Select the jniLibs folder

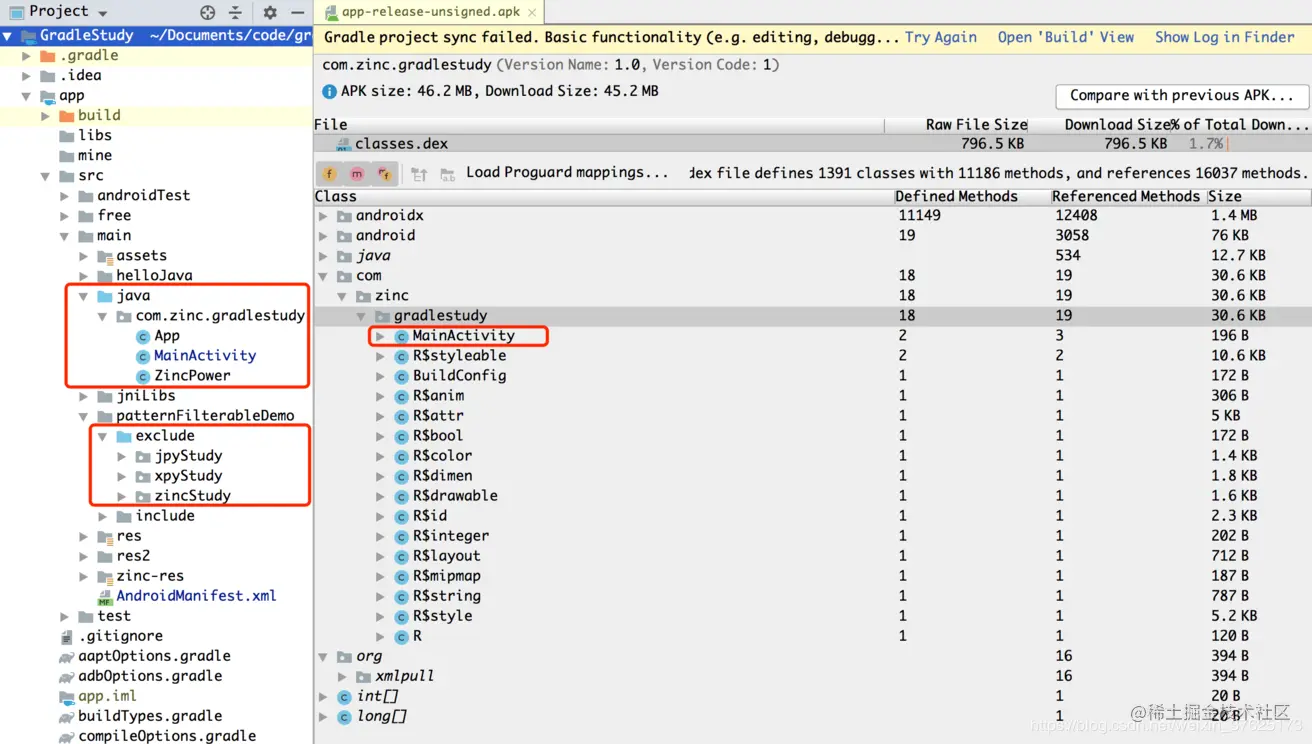(x=145, y=396)
